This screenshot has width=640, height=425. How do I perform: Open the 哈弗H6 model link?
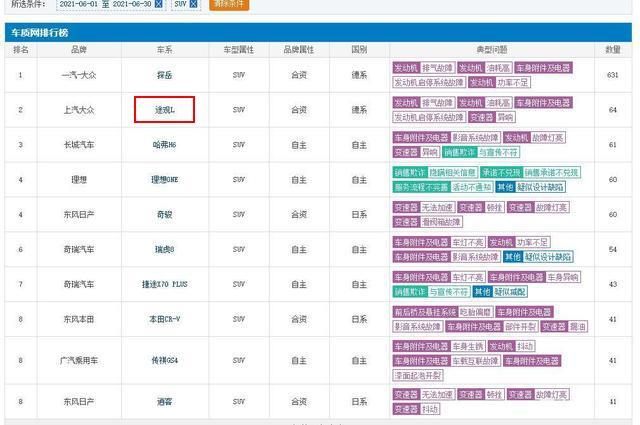coord(164,145)
